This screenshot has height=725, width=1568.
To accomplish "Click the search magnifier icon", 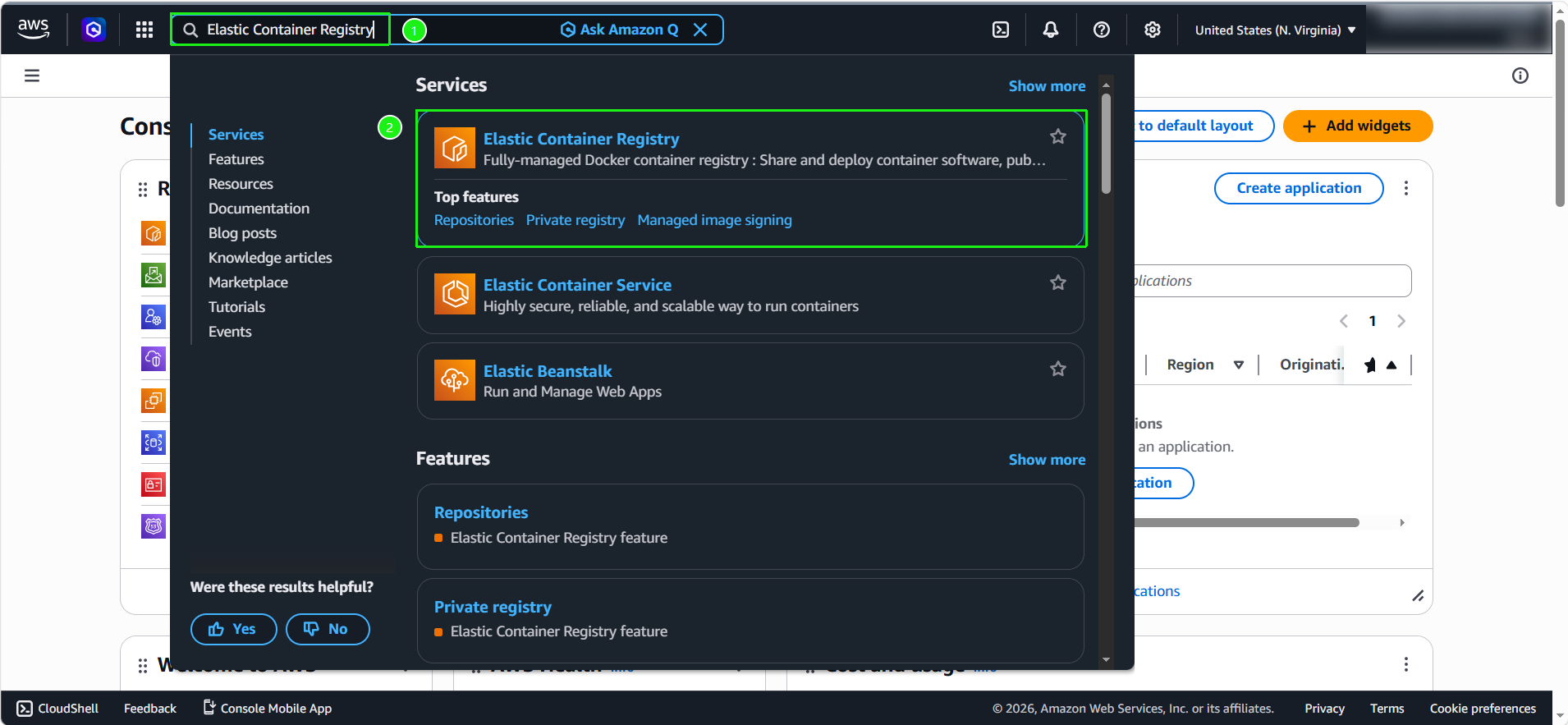I will tap(190, 30).
